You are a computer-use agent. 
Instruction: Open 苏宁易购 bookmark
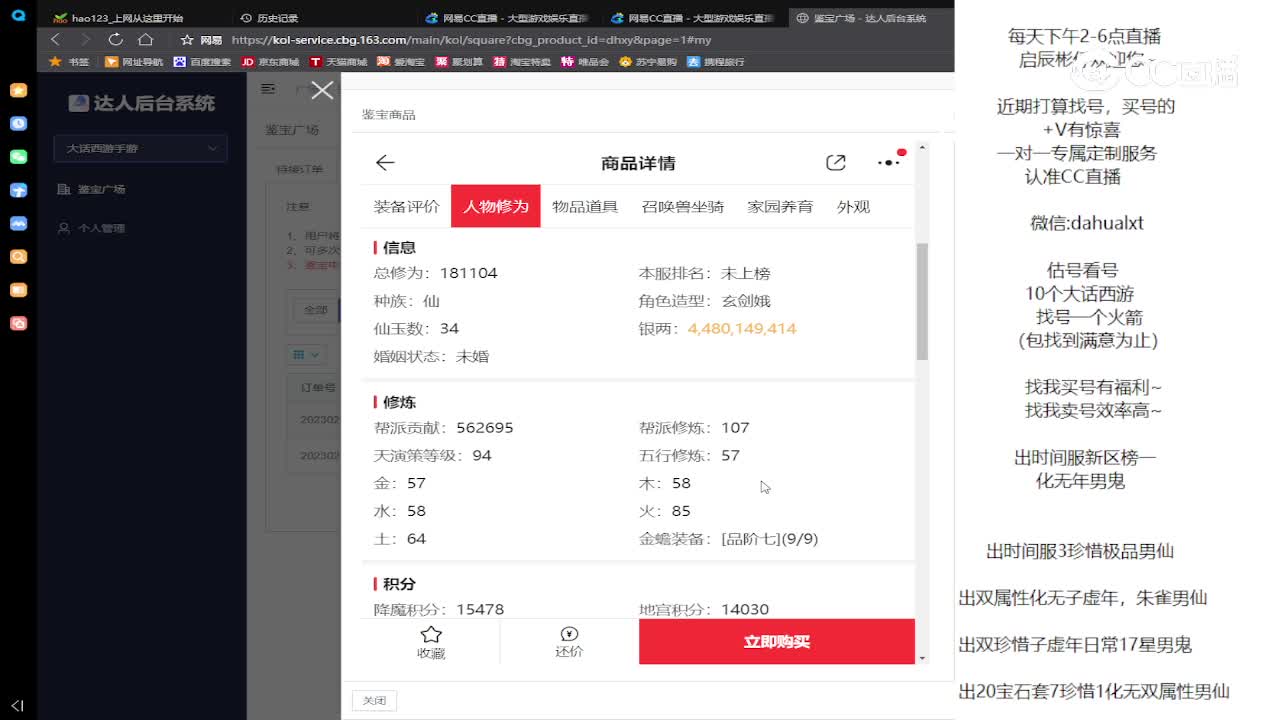pyautogui.click(x=648, y=62)
